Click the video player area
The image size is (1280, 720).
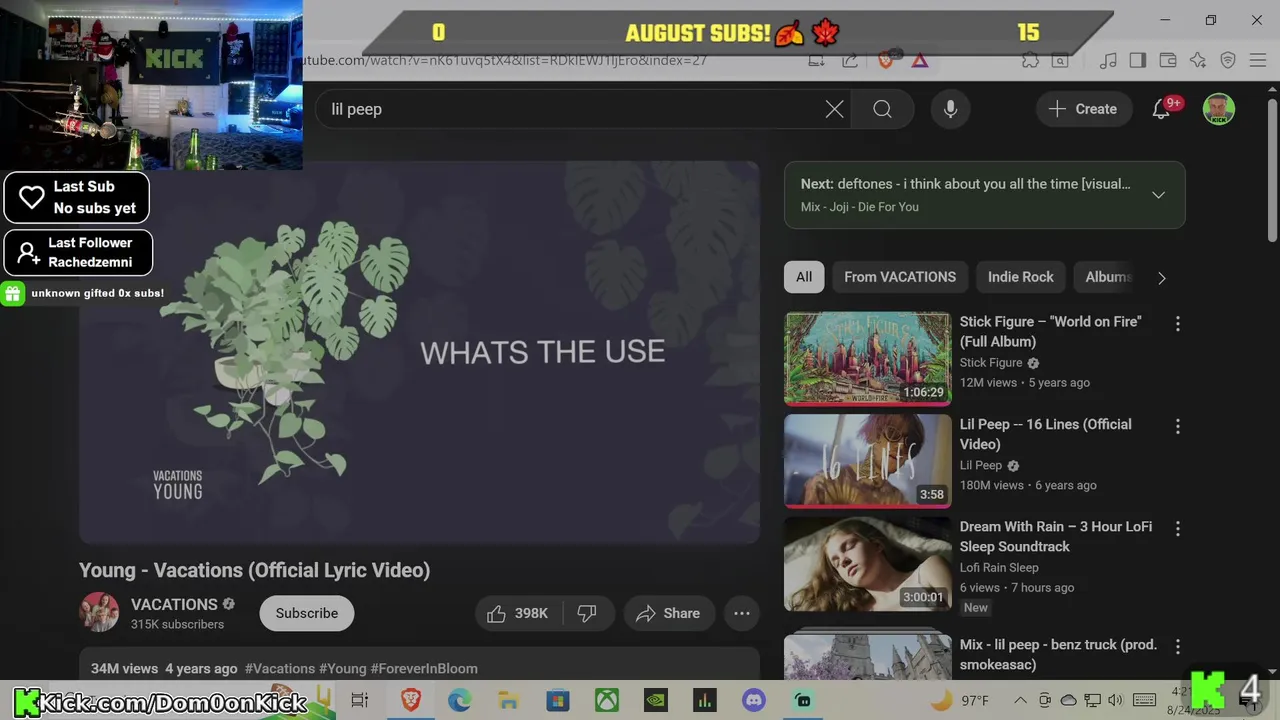pos(419,352)
